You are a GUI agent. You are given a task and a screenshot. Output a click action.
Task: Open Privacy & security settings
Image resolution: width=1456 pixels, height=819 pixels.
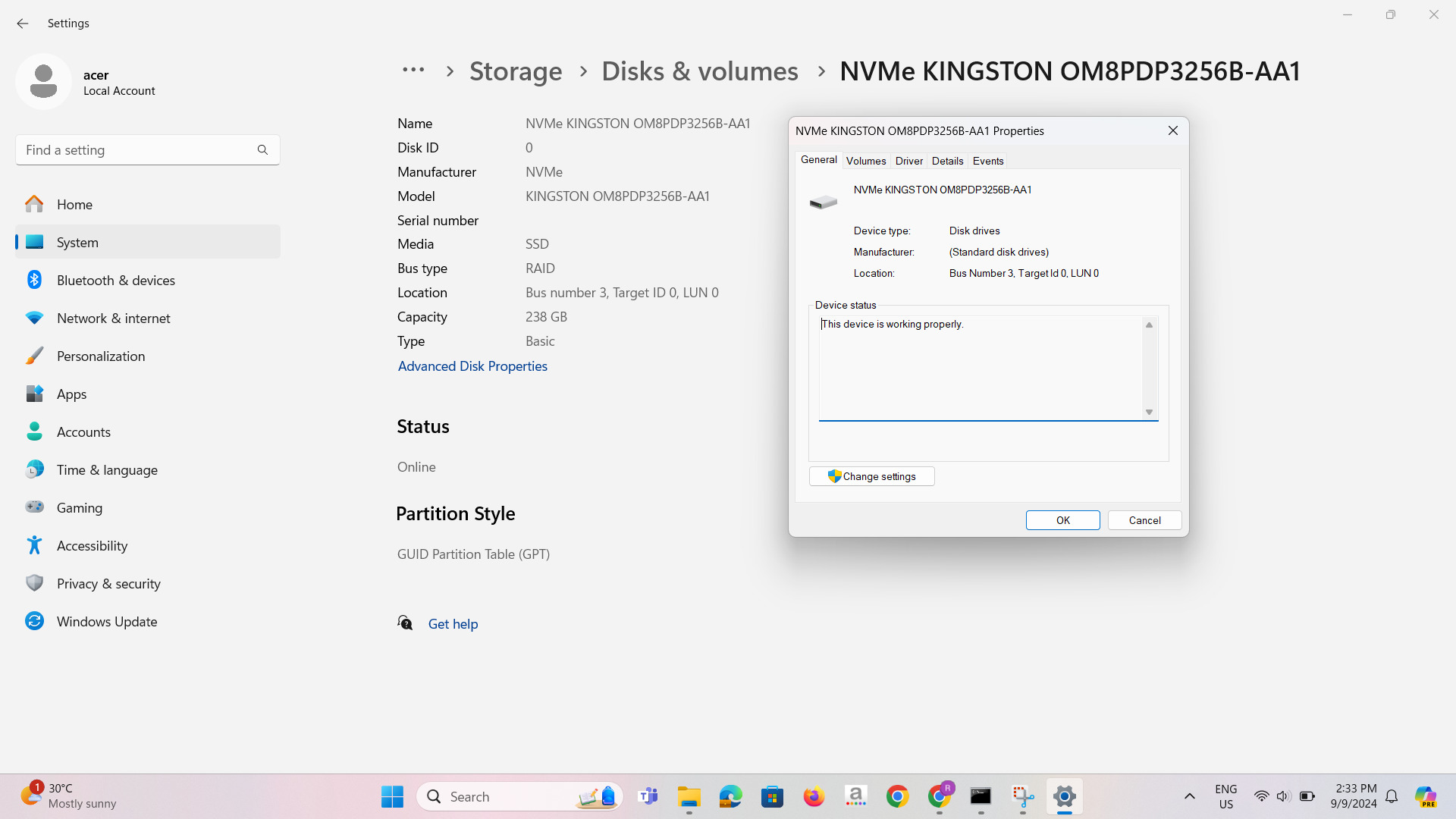[108, 584]
